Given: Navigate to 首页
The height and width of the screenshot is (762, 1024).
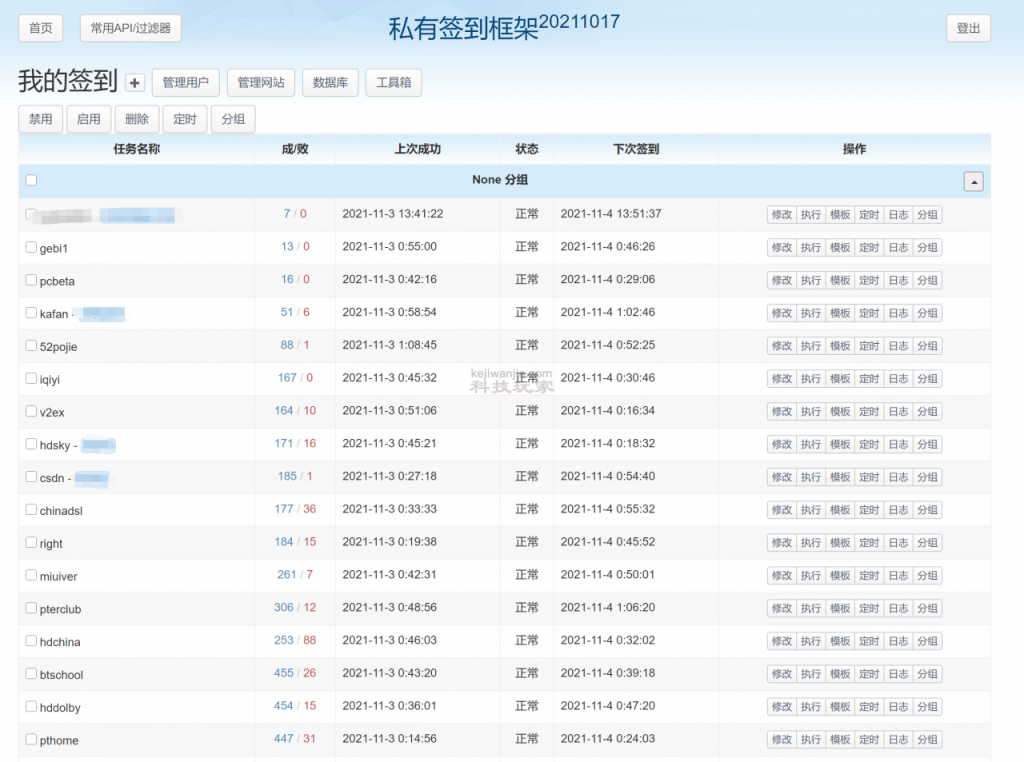Looking at the screenshot, I should 40,28.
